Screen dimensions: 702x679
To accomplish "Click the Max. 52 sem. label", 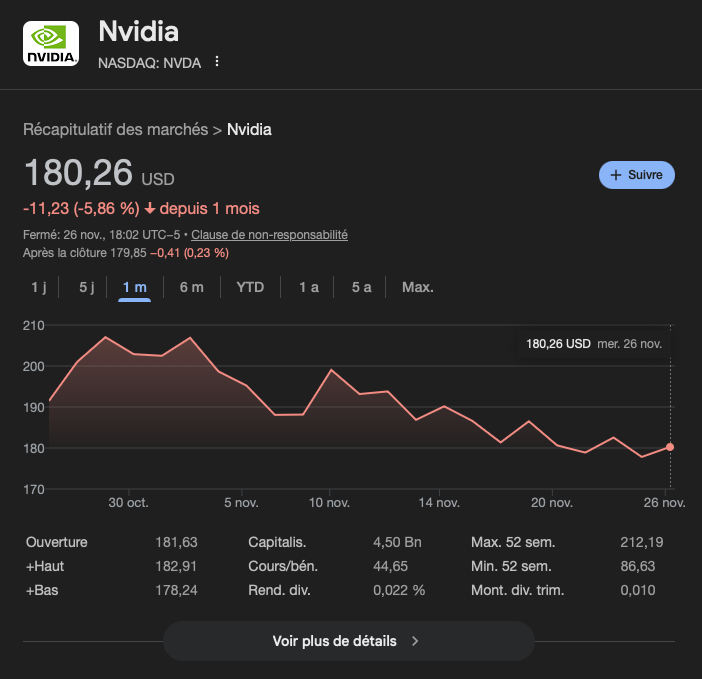I will point(513,542).
